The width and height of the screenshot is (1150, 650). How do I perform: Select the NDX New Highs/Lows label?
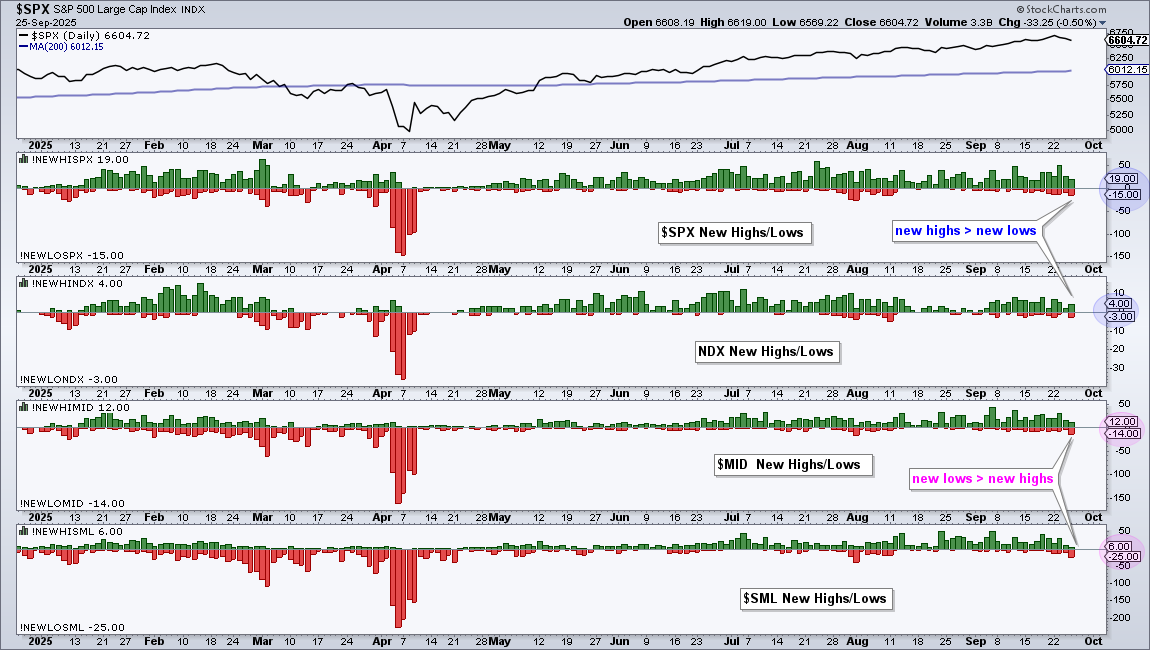pyautogui.click(x=765, y=351)
